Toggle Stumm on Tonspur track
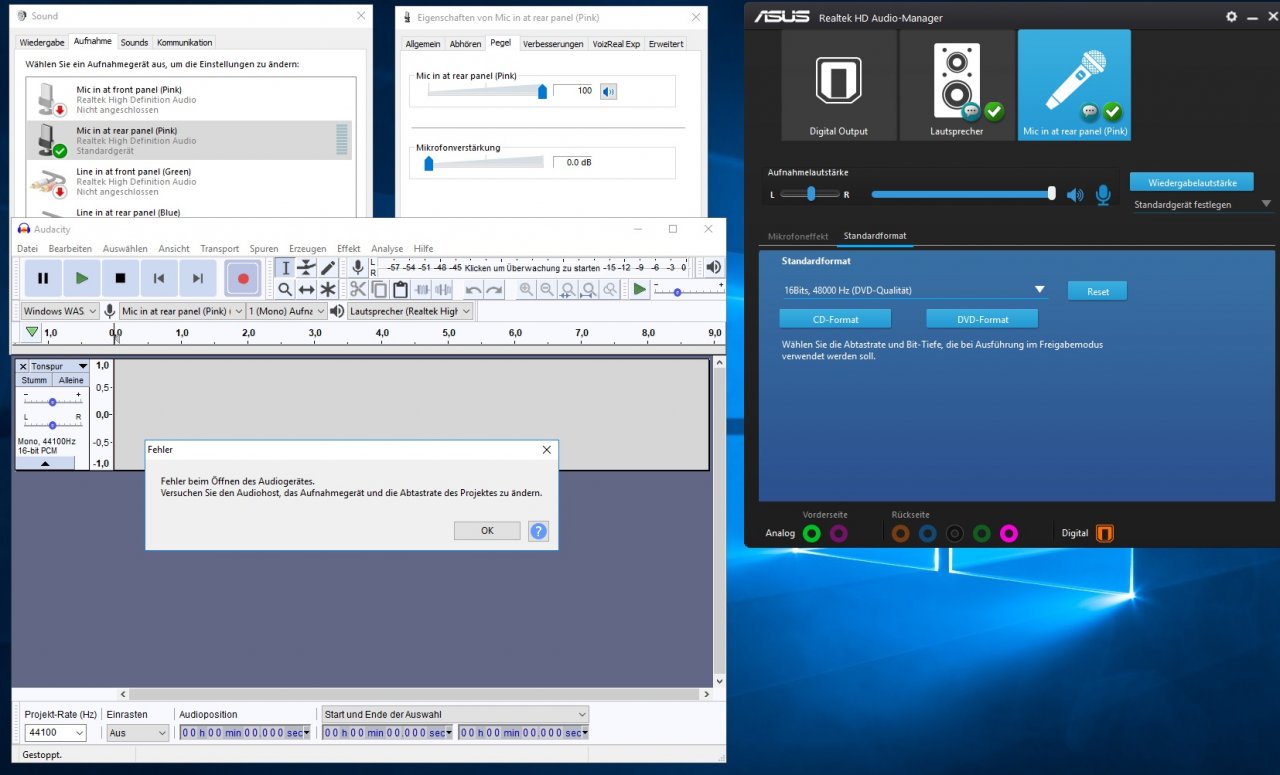The width and height of the screenshot is (1280, 775). click(34, 380)
